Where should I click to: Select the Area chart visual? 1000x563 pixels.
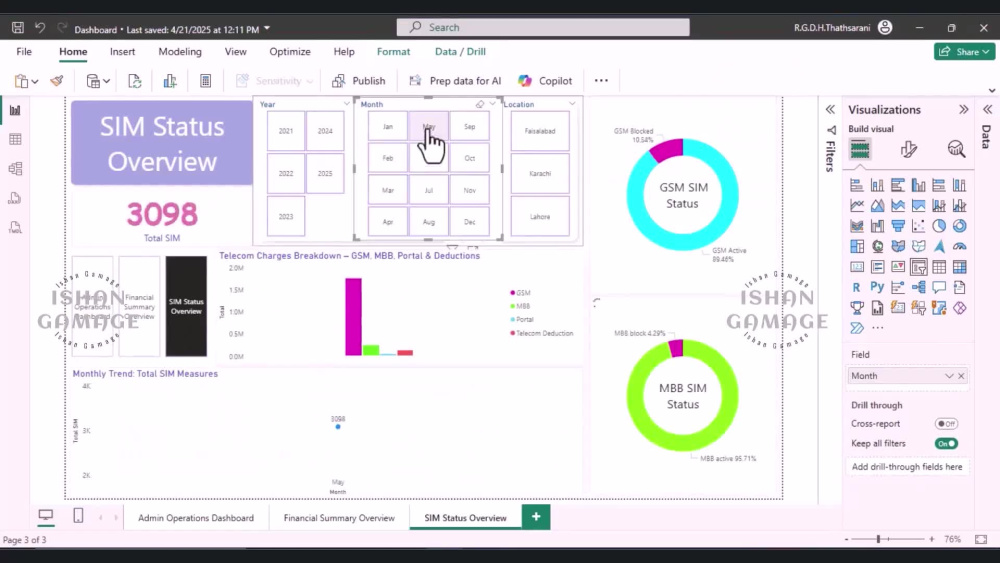[x=878, y=206]
